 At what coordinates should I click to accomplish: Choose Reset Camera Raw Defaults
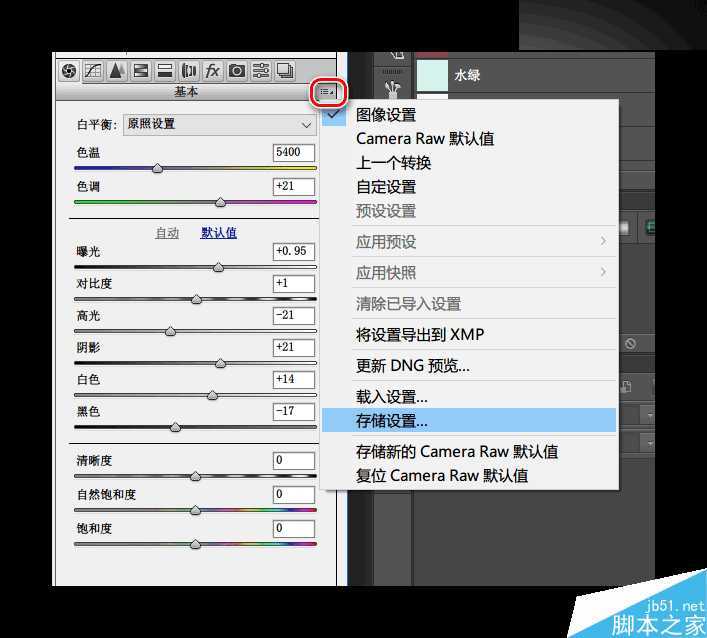(469, 476)
